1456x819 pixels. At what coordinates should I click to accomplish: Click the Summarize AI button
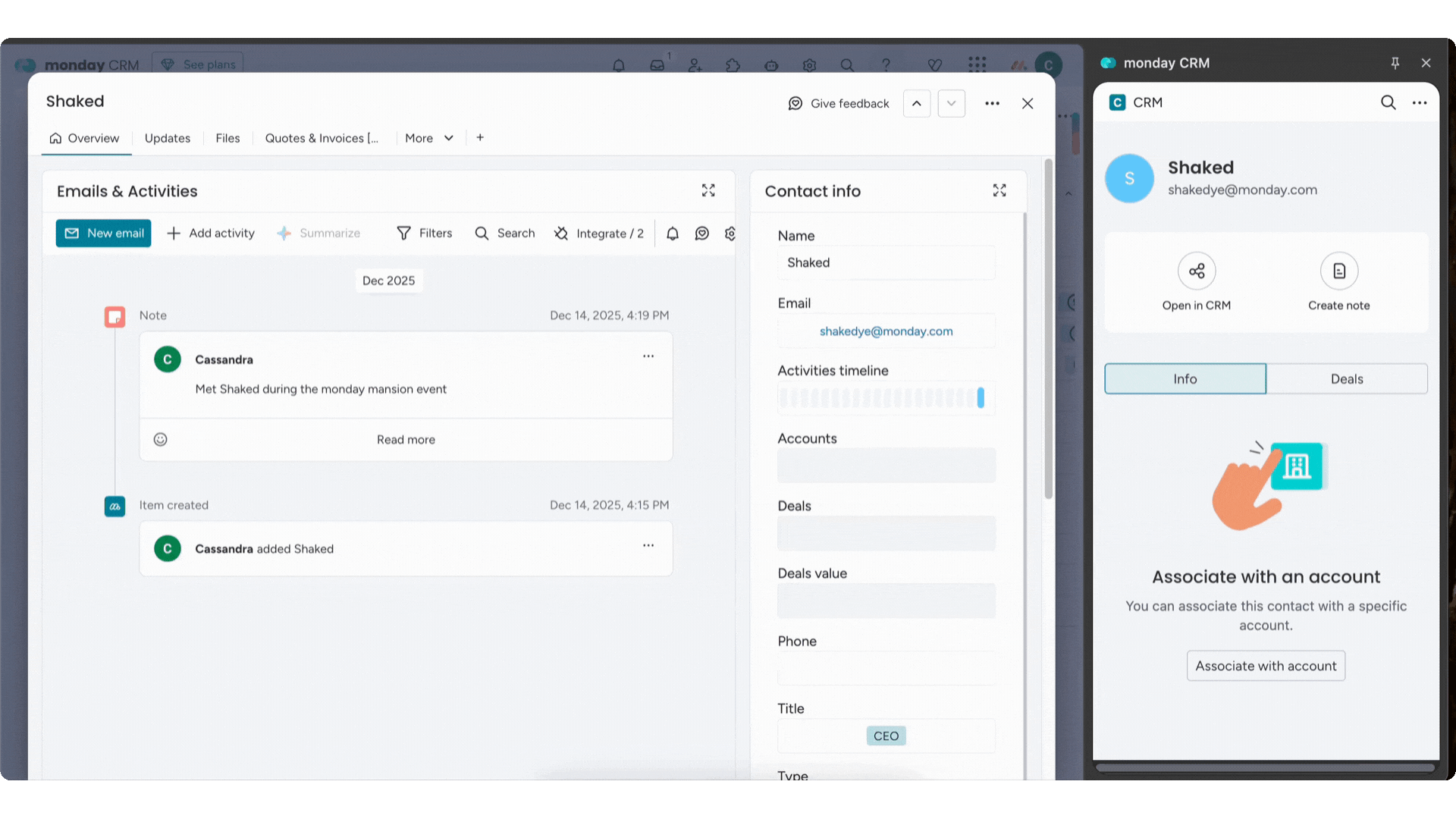[x=318, y=233]
